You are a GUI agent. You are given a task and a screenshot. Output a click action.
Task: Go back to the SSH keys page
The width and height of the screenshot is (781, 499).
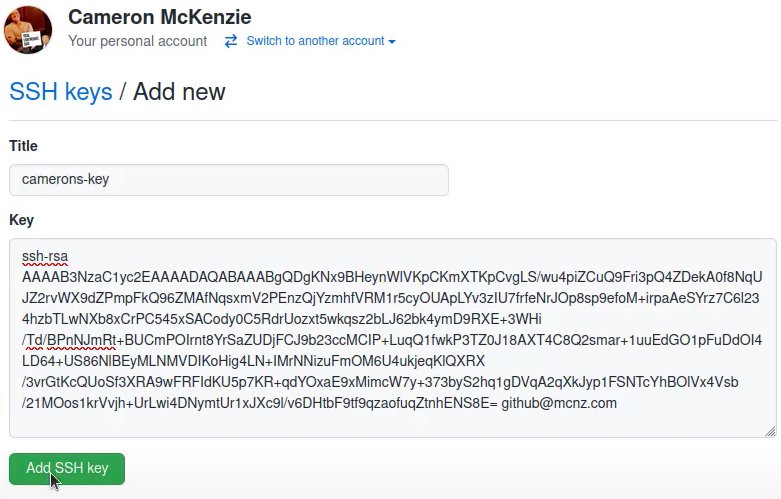tap(60, 92)
